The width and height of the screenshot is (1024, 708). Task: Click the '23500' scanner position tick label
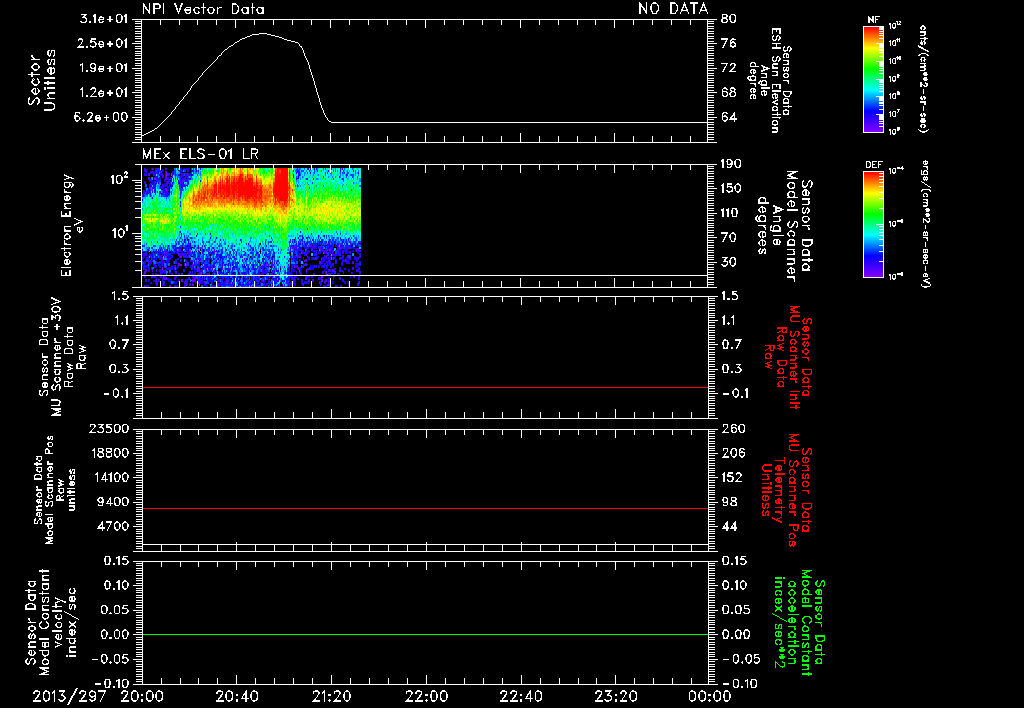pos(110,428)
